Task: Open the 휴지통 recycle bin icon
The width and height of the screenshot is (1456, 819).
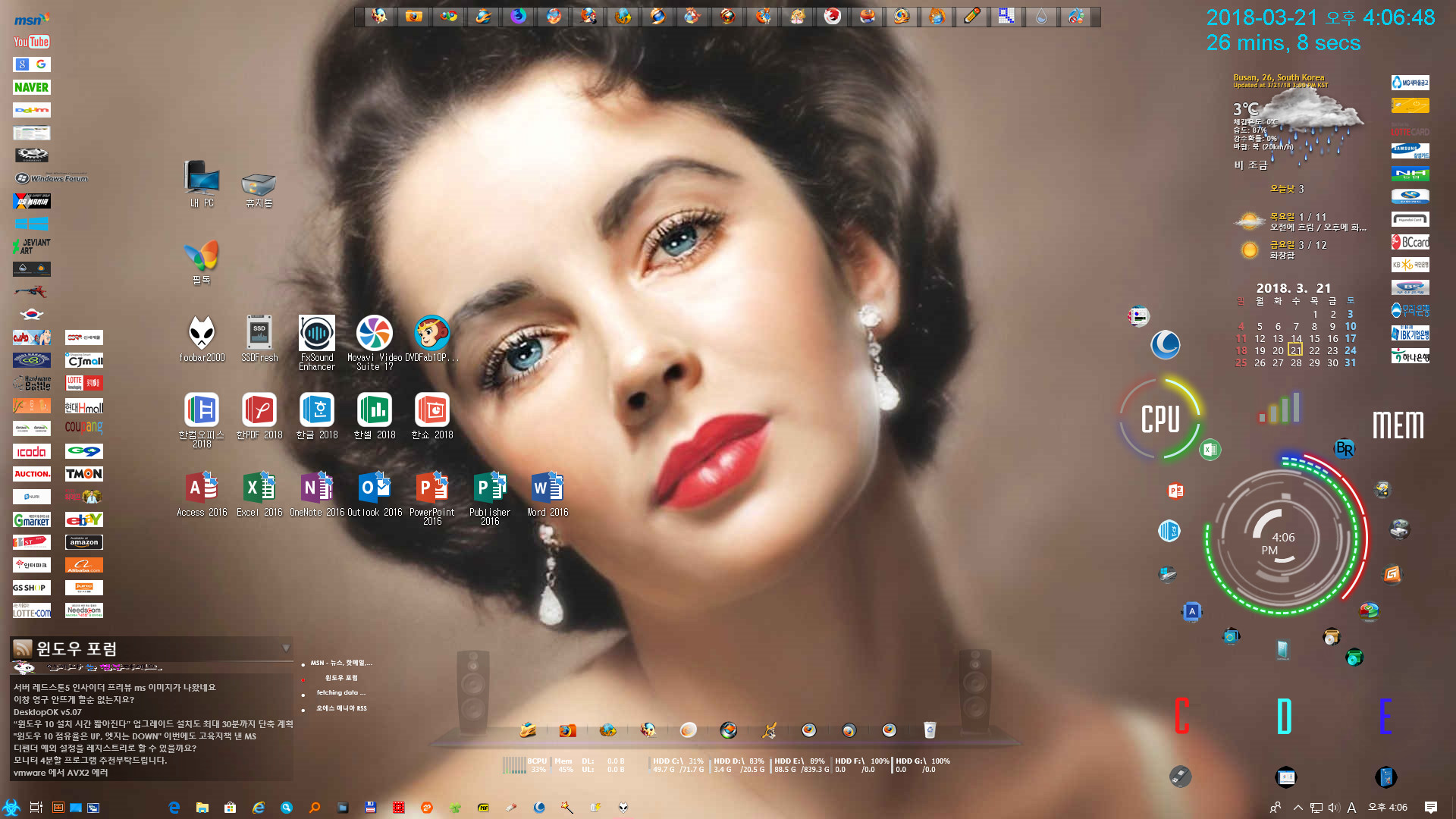Action: click(259, 190)
